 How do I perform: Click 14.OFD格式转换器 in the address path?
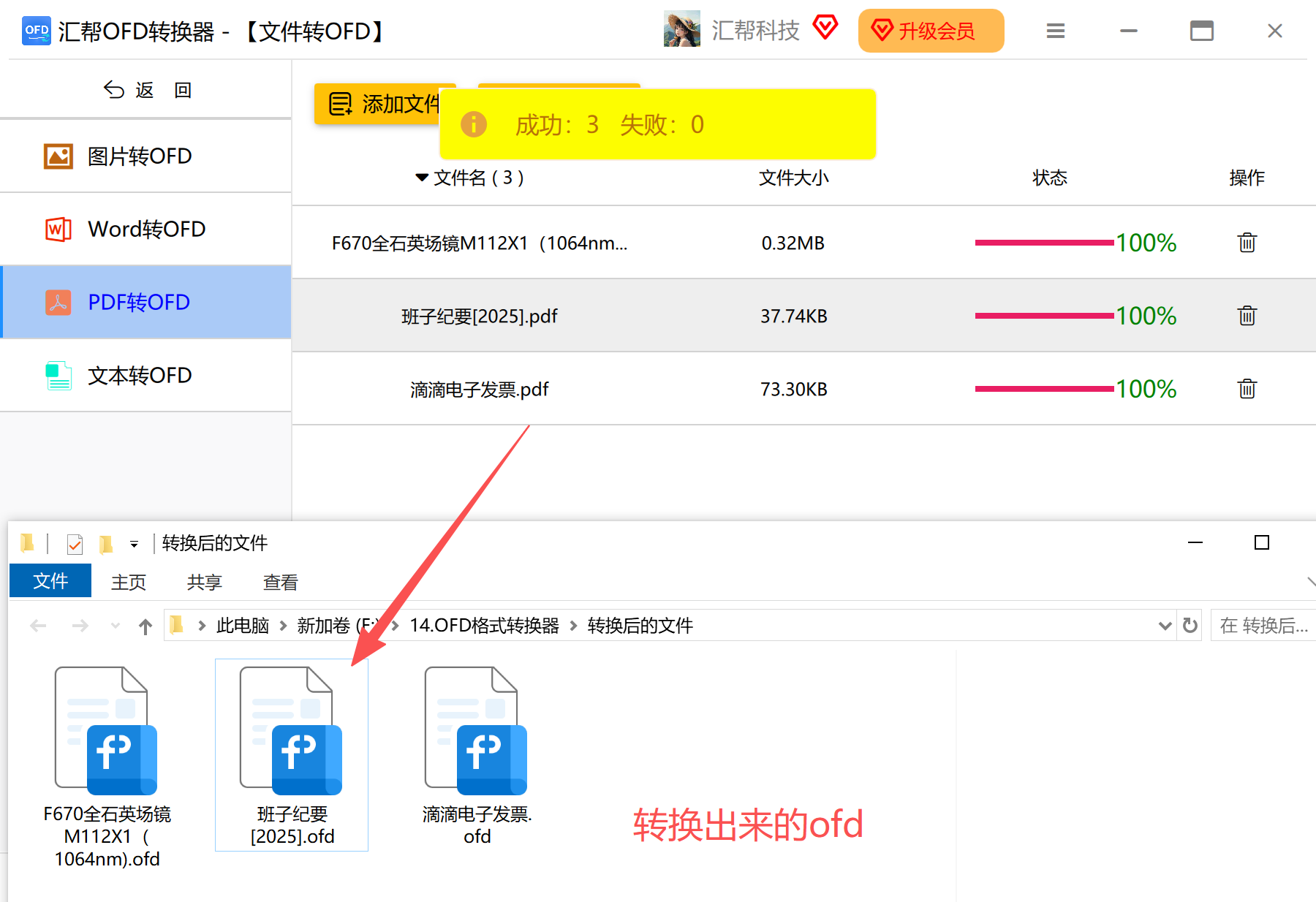[484, 626]
